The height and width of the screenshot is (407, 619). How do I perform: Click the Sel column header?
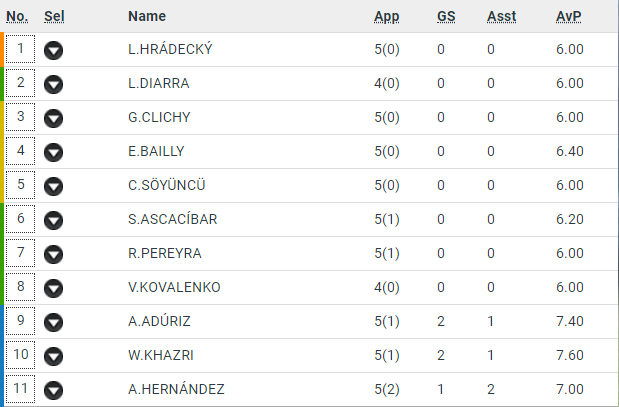[54, 16]
